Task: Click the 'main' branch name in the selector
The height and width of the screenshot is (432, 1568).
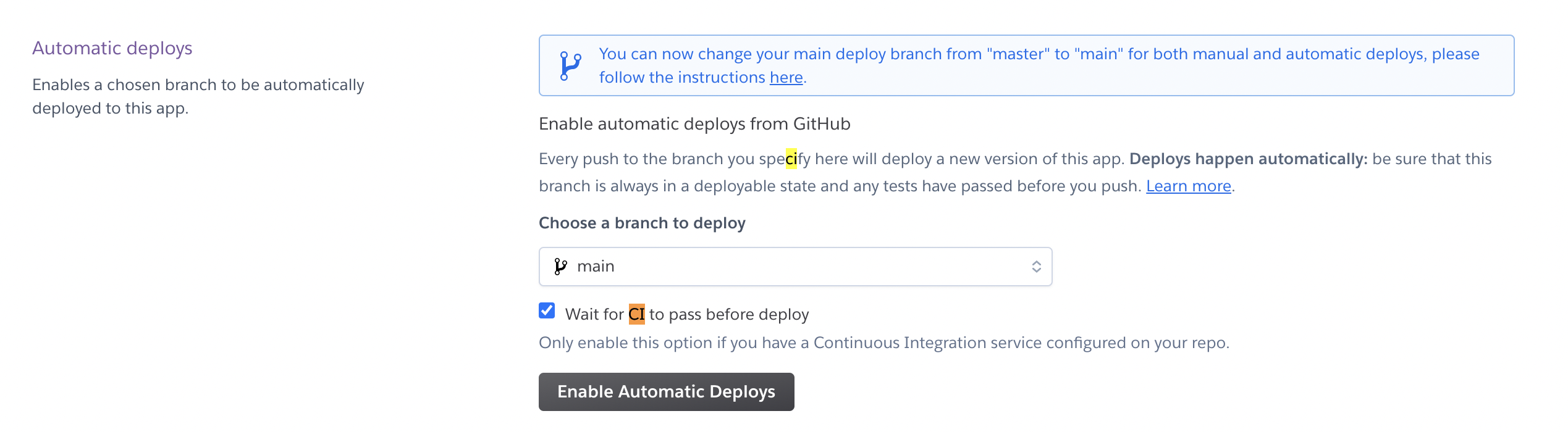Action: click(596, 267)
